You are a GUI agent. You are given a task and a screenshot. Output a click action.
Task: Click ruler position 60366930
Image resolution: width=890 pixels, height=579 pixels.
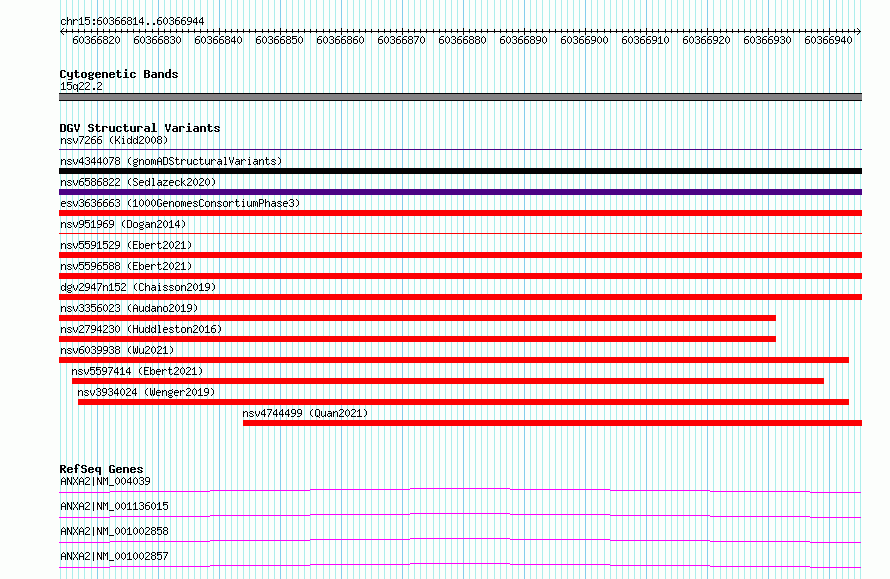[767, 40]
